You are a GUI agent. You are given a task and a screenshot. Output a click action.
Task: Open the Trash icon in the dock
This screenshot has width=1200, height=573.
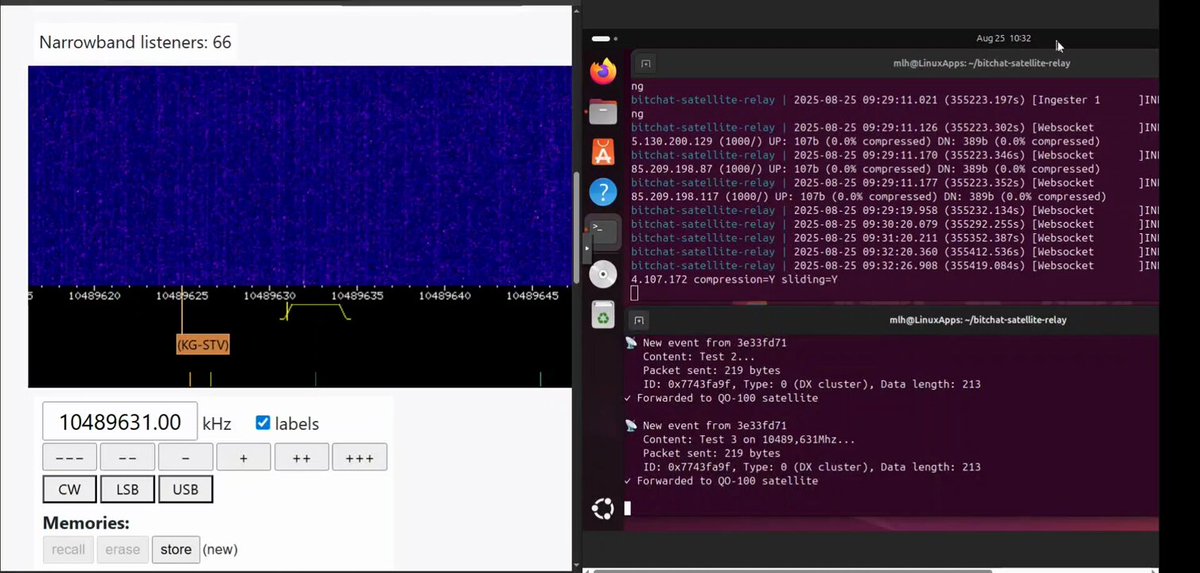coord(603,315)
